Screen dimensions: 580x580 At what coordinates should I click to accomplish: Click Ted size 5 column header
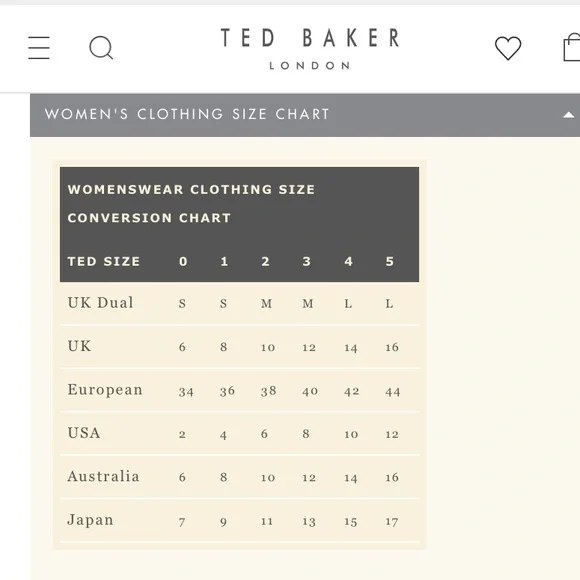tap(390, 262)
